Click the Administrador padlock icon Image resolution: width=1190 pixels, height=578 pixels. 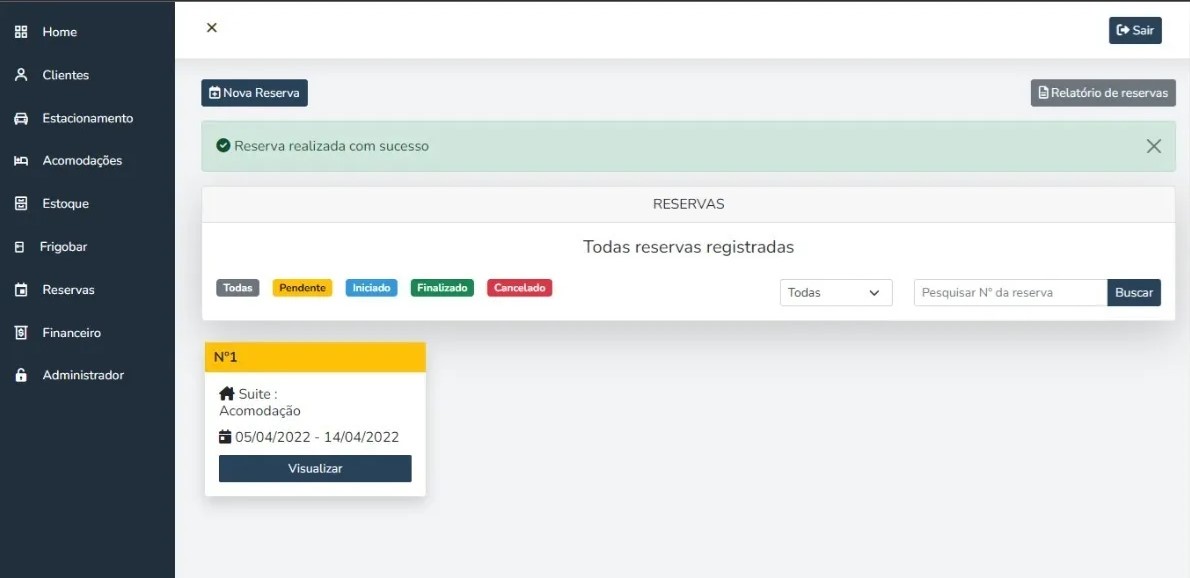[23, 374]
